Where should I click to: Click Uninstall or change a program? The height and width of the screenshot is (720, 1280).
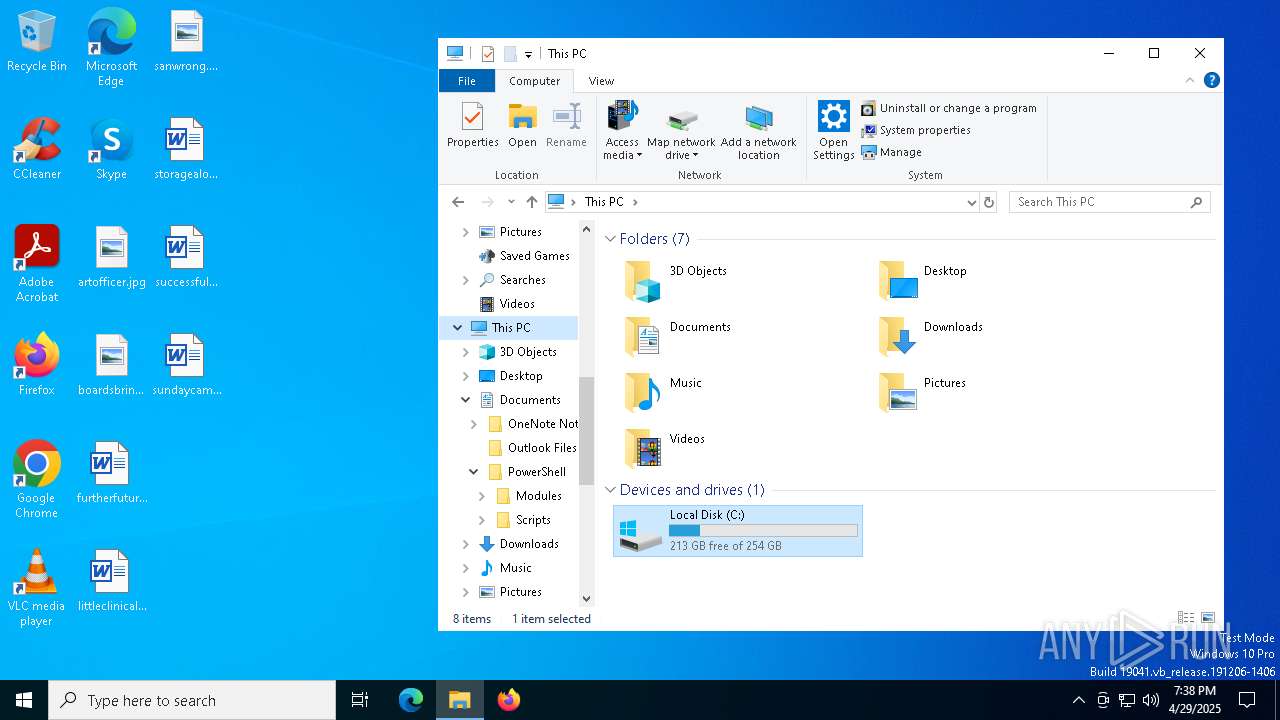coord(948,108)
